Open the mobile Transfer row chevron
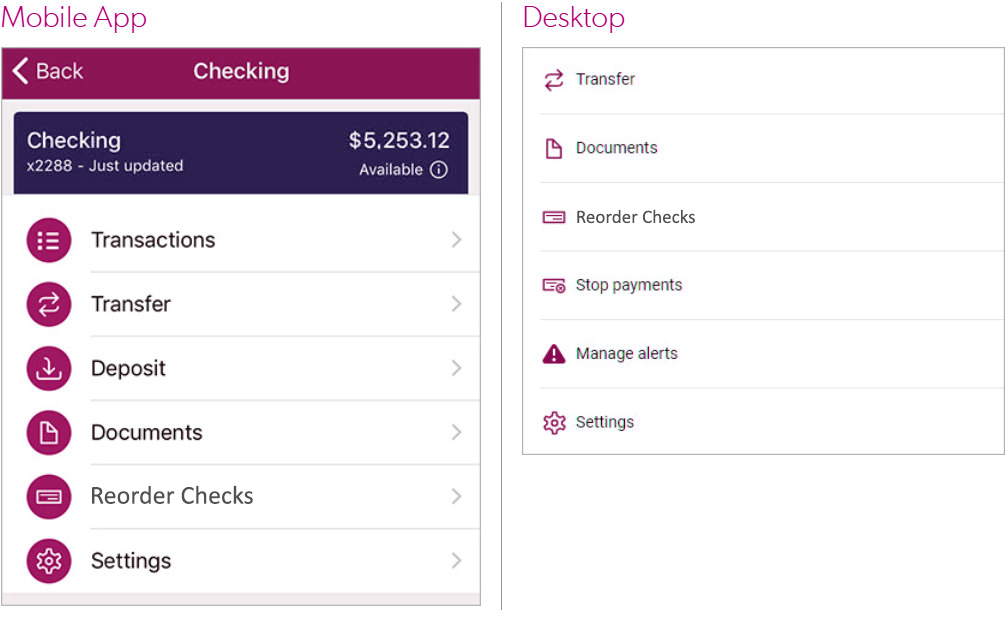Screen dimensions: 1008x618 coord(456,304)
